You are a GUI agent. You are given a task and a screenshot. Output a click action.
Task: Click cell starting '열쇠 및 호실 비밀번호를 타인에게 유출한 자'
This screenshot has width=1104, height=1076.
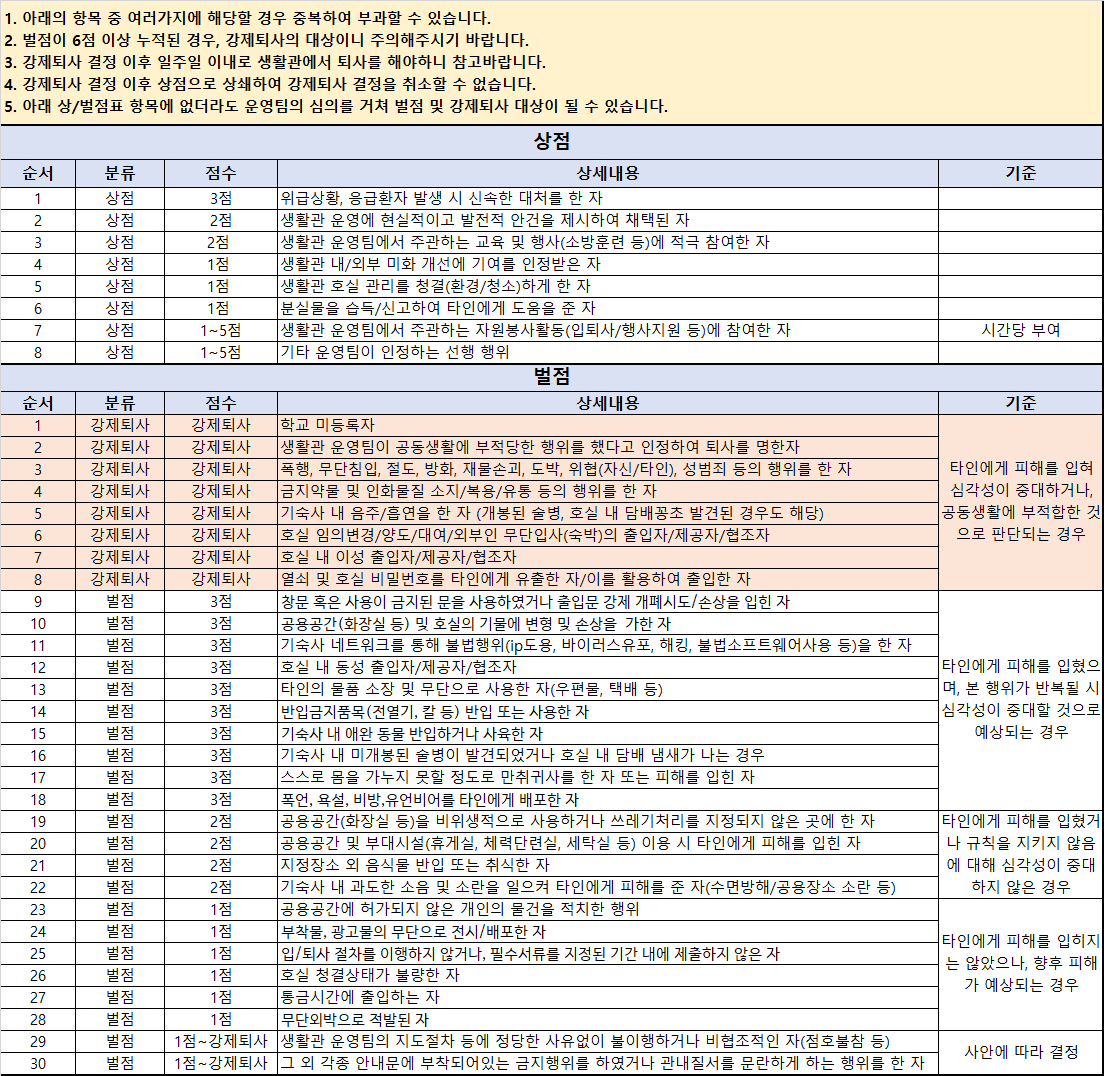click(608, 579)
